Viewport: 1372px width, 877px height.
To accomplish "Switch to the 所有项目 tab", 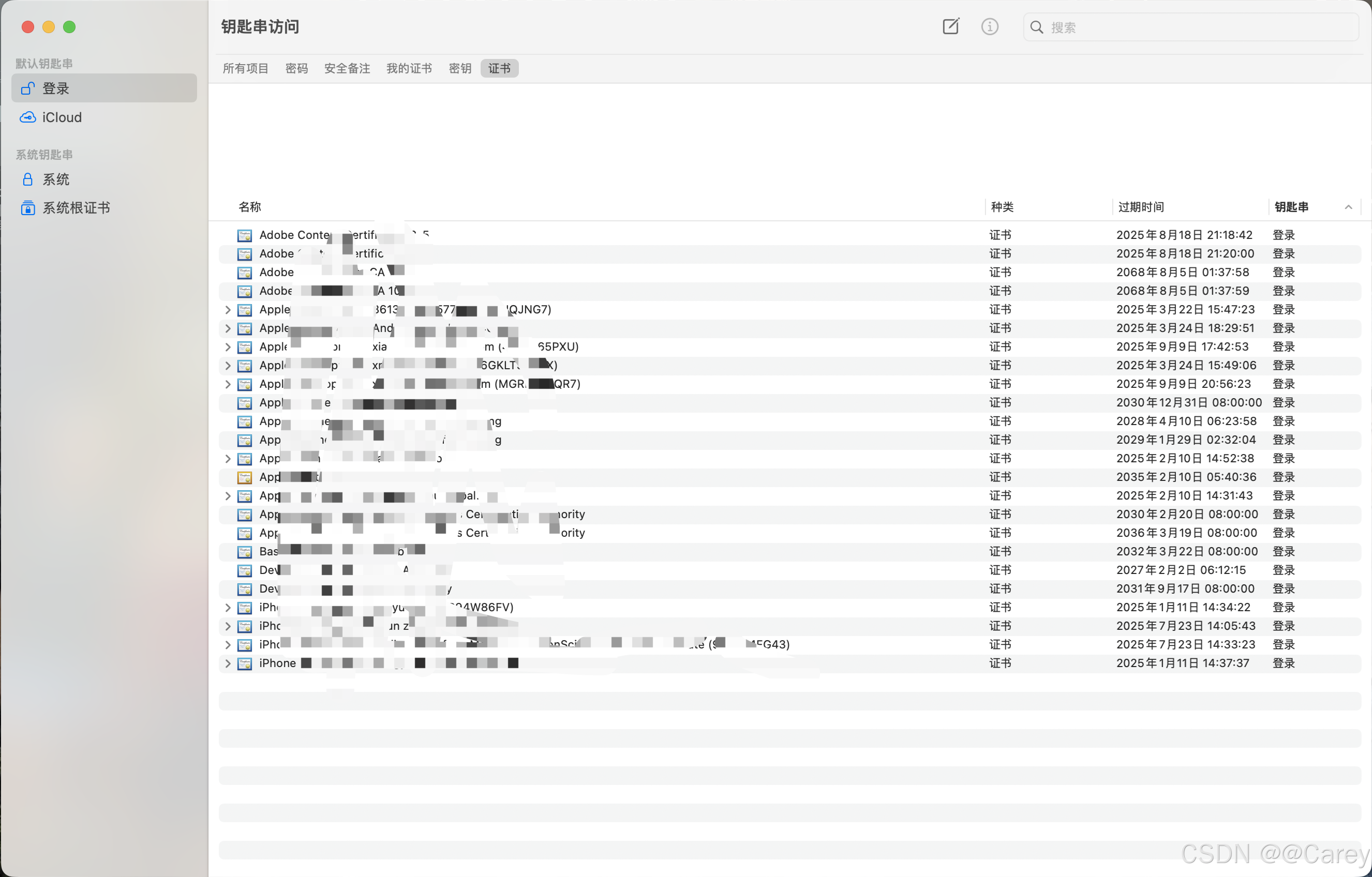I will [246, 68].
